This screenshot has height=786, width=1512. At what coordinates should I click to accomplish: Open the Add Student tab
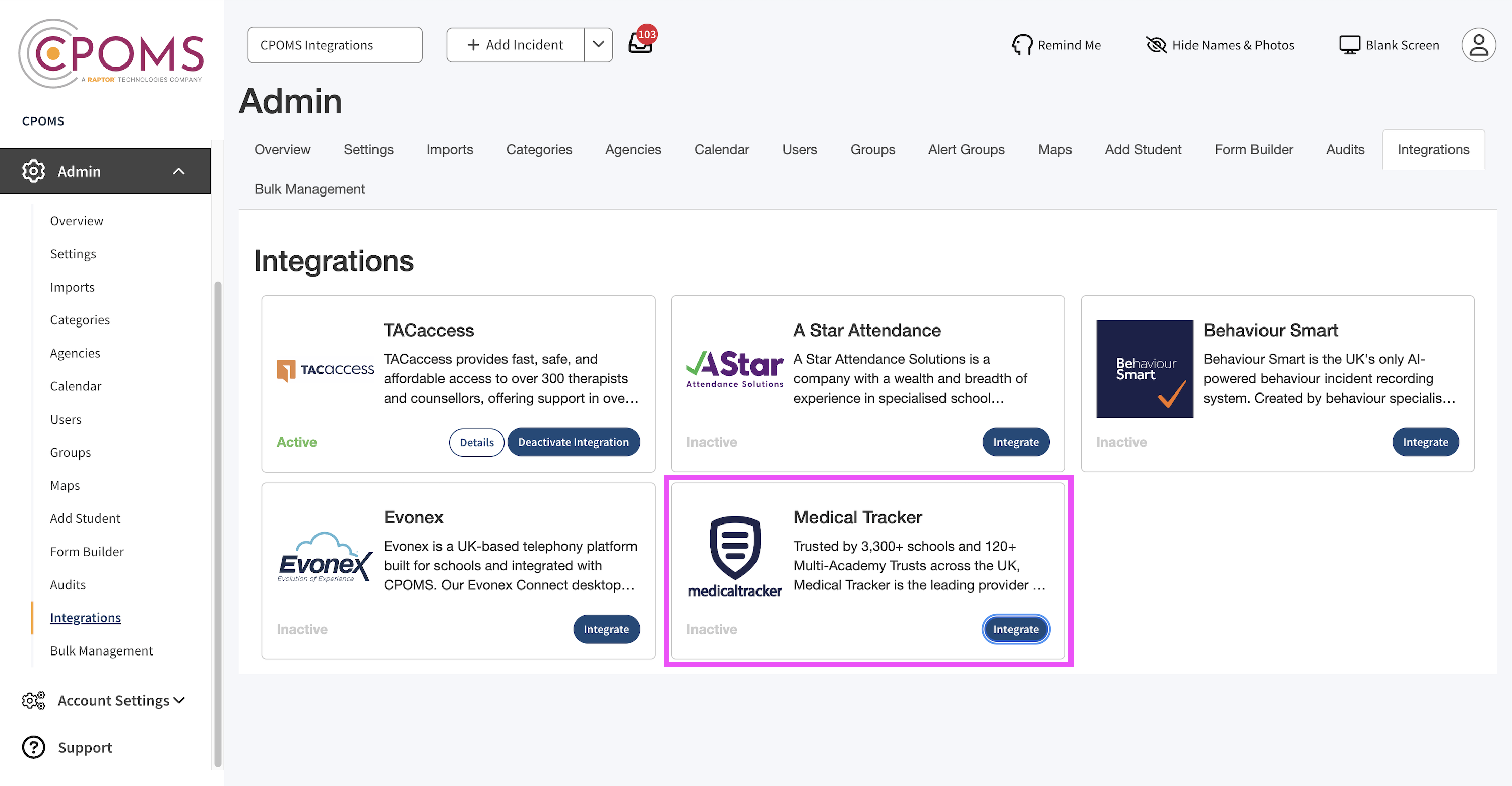tap(1143, 150)
